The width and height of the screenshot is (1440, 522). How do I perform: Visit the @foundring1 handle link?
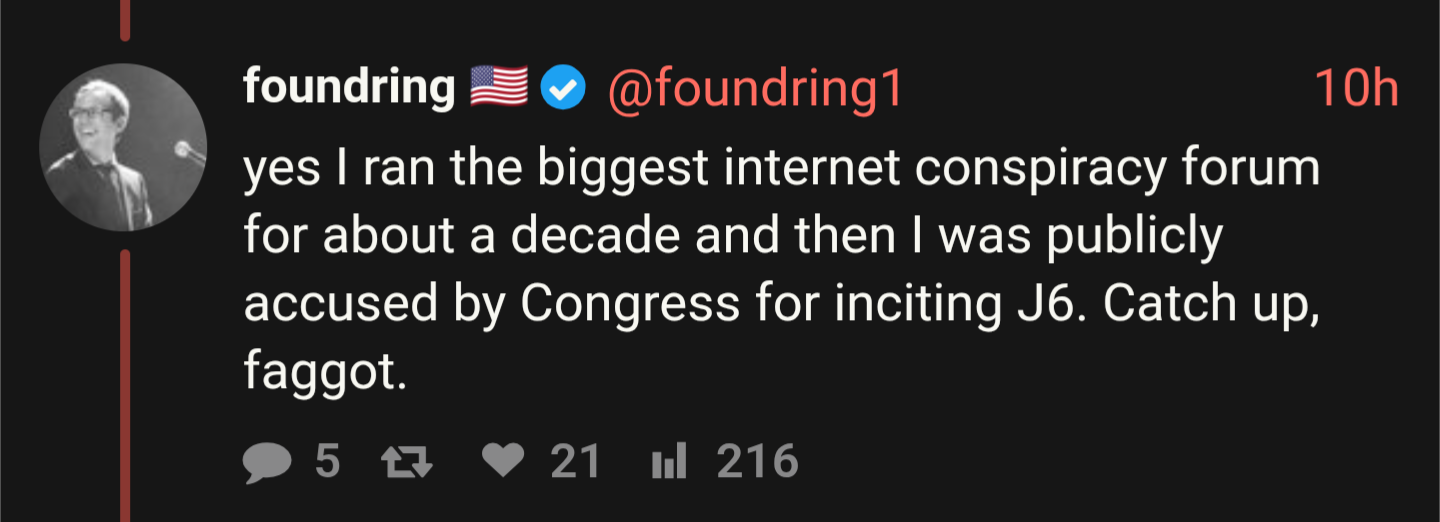[753, 90]
